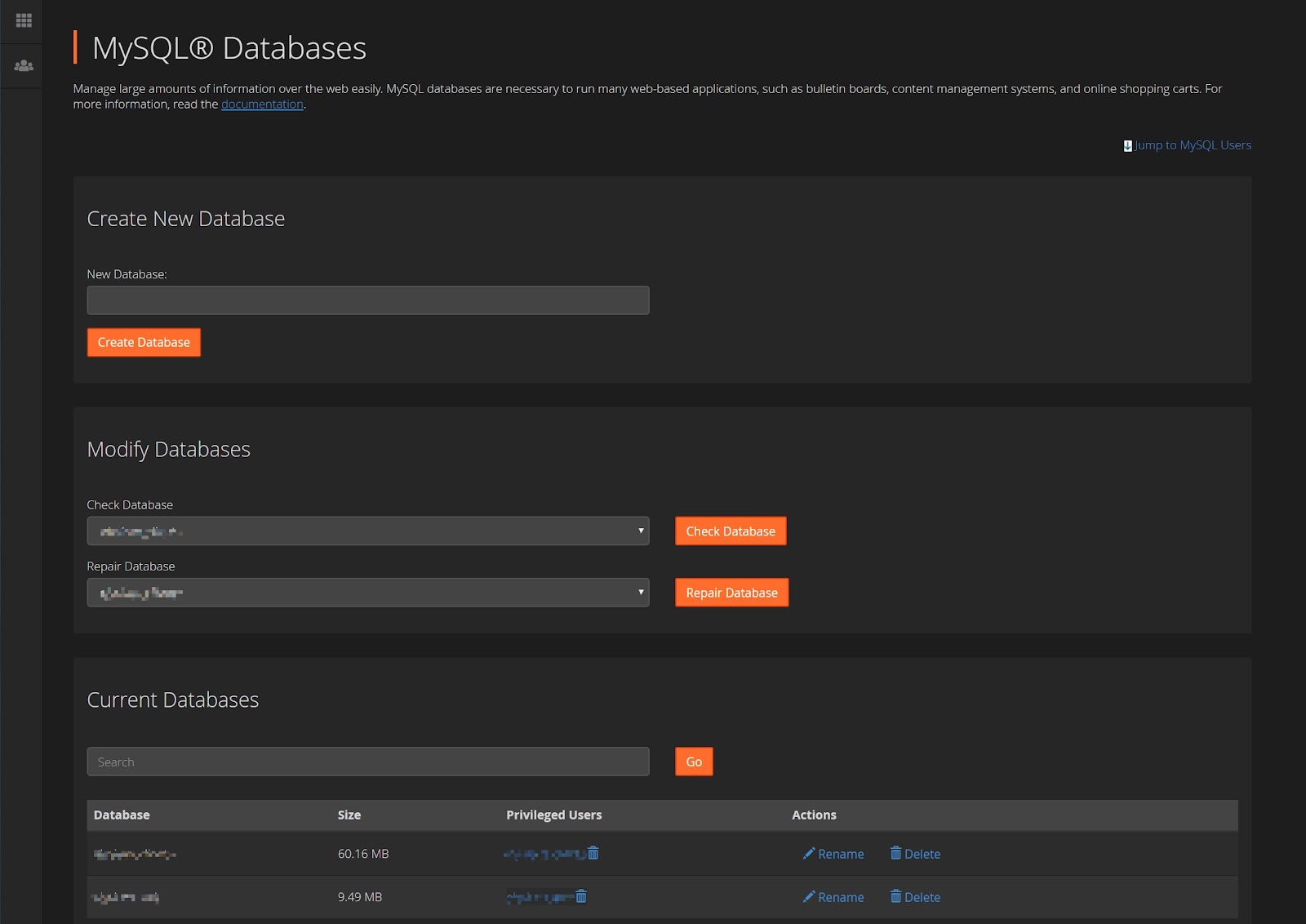Click the Go search button
Screen dimensions: 1306x924
(694, 762)
